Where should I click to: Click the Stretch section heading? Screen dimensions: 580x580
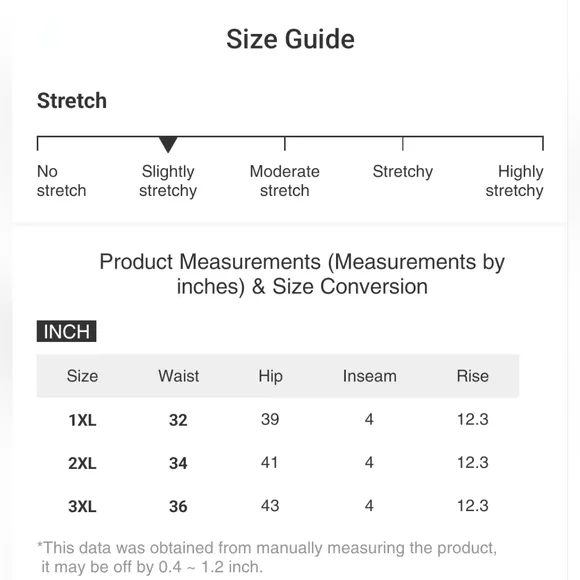[72, 101]
